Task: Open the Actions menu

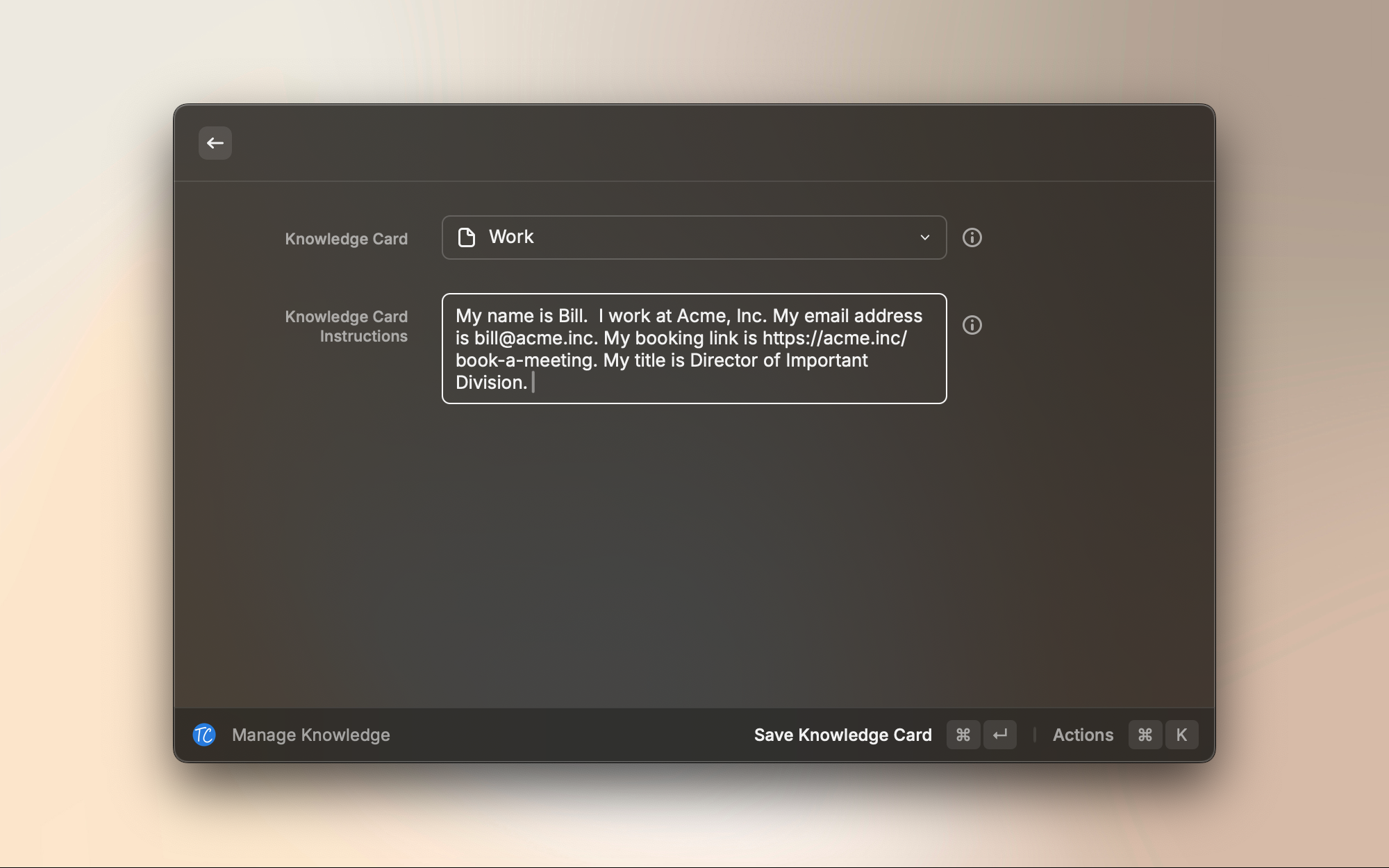Action: (x=1083, y=735)
